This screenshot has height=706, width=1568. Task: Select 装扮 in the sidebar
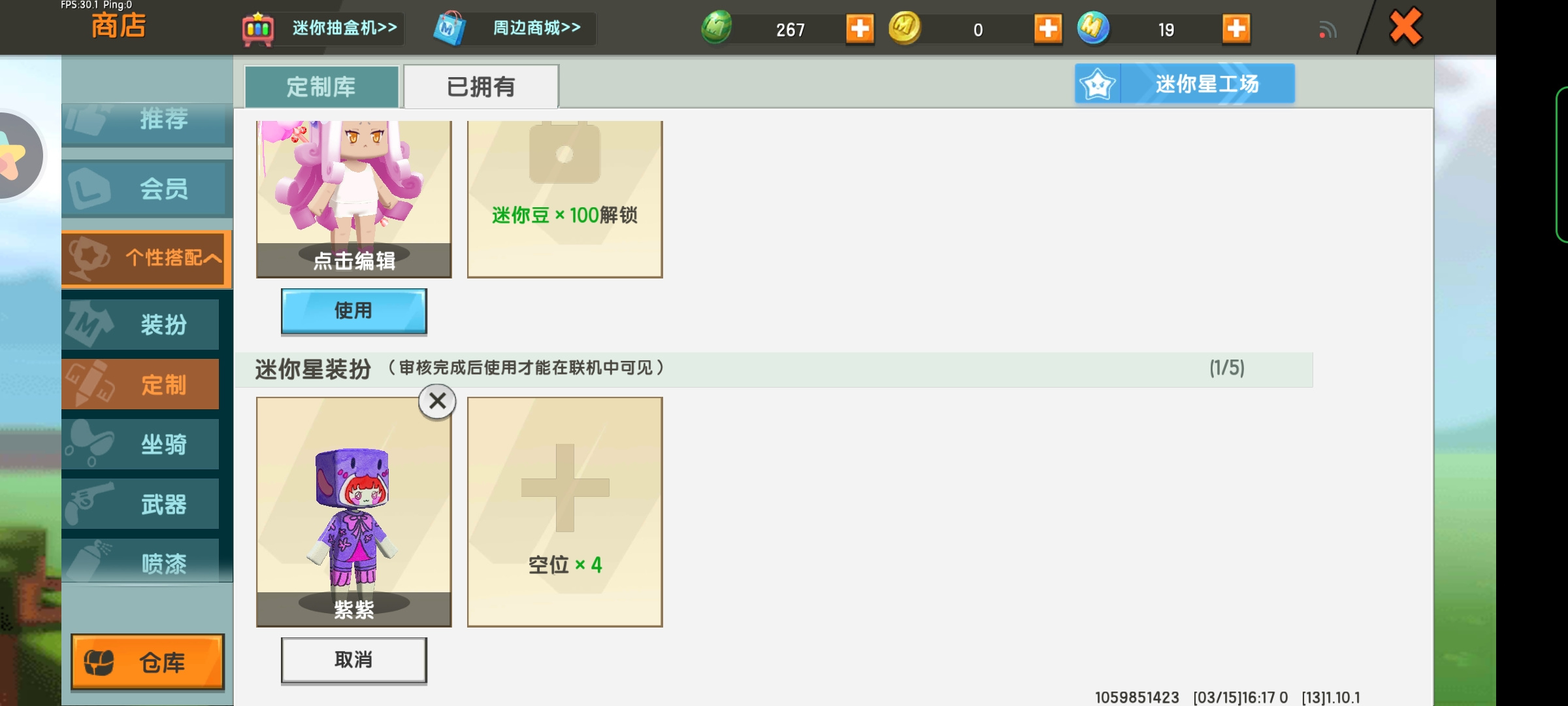coord(141,324)
